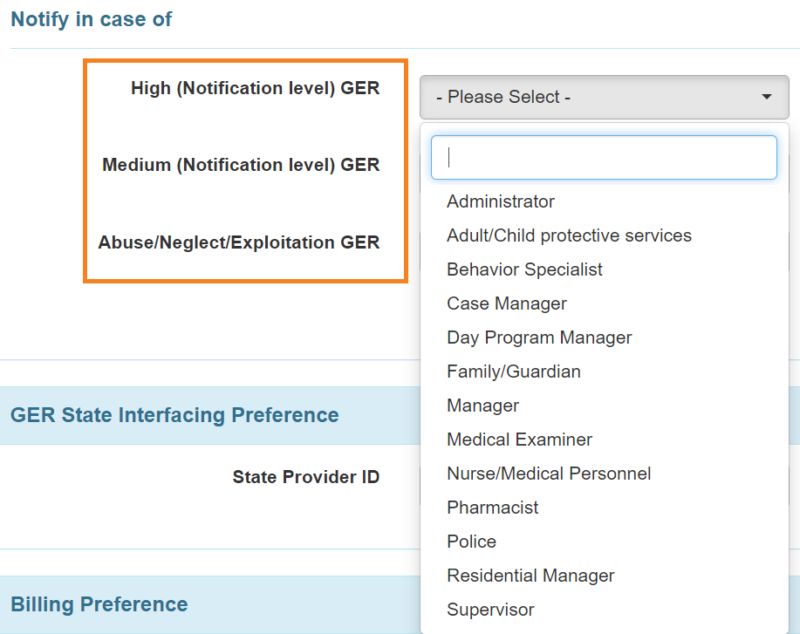The width and height of the screenshot is (800, 634).
Task: Click the State Provider ID label
Action: [306, 477]
